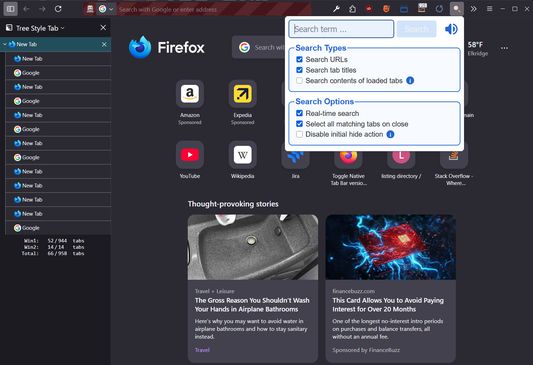Viewport: 533px width, 365px height.
Task: Click the Firefox logo on the new tab page
Action: pos(167,47)
